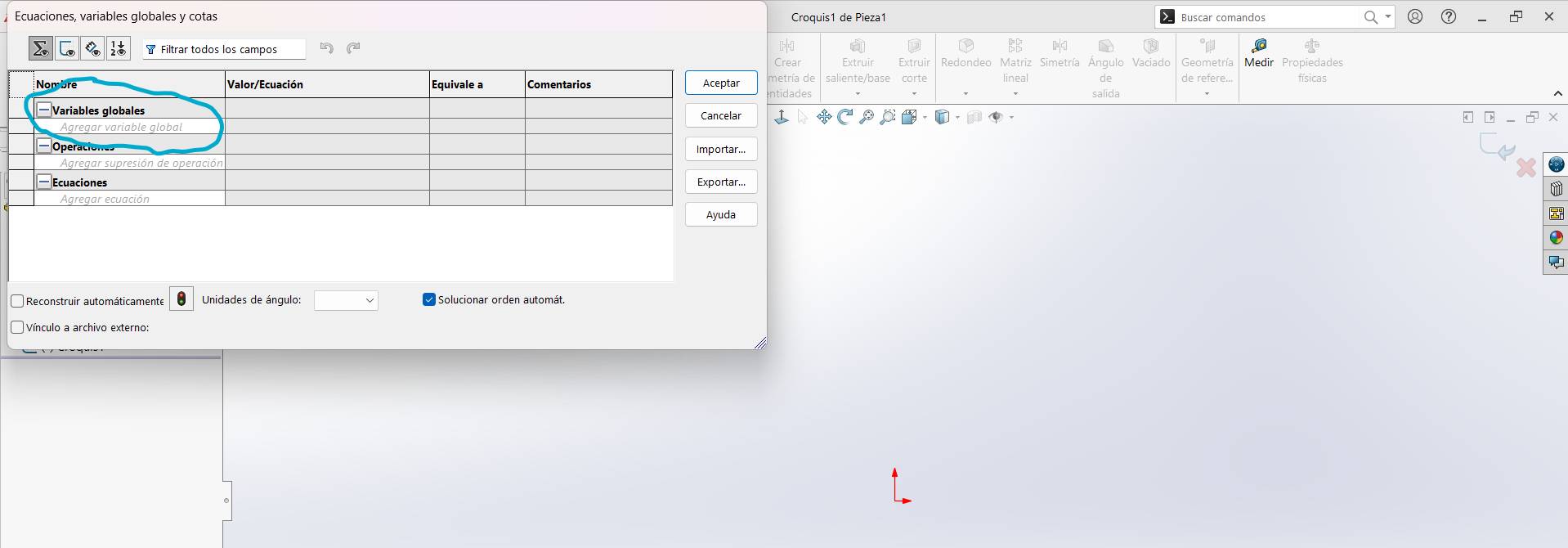Viewport: 1568px width, 548px height.
Task: Click the Equivale a column header
Action: pos(477,84)
